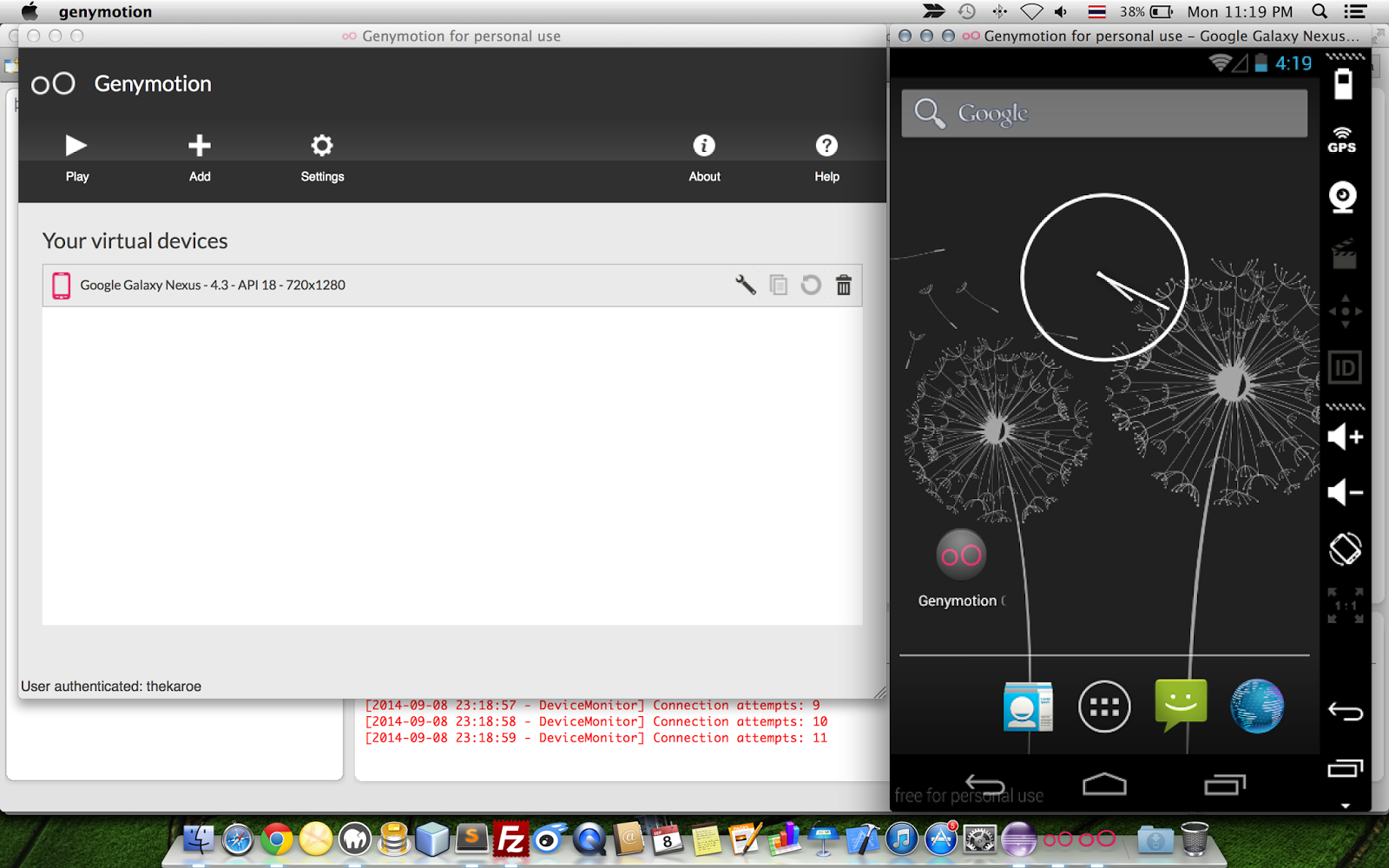Open the emulator GPS widget
This screenshot has height=868, width=1389.
1342,140
